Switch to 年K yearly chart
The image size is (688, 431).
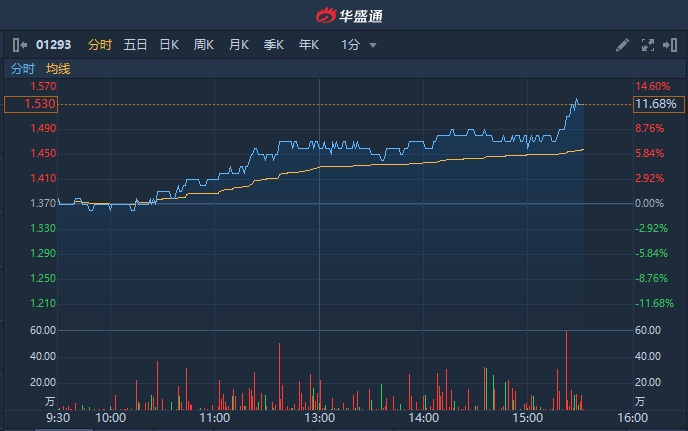308,45
